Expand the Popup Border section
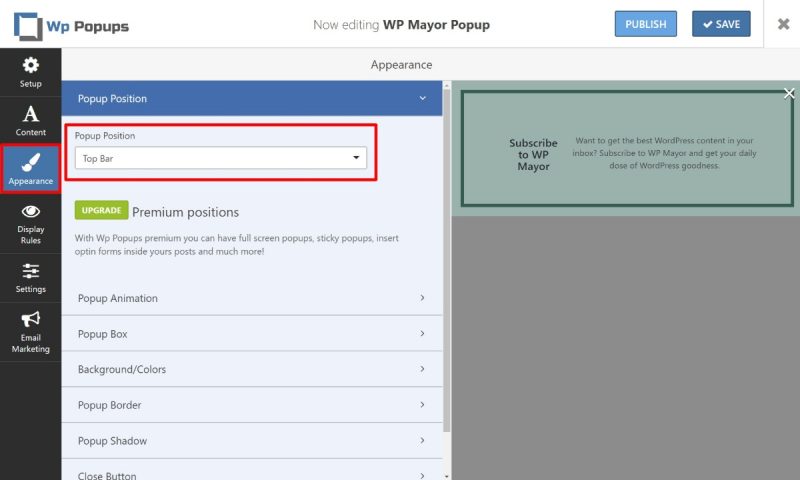Screen dimensions: 800x480 pos(252,405)
